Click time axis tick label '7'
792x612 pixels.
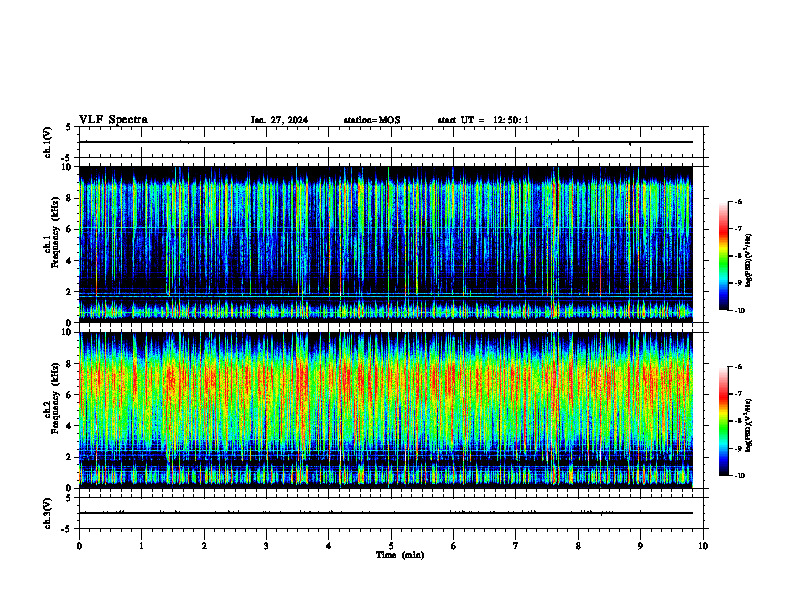pyautogui.click(x=516, y=546)
